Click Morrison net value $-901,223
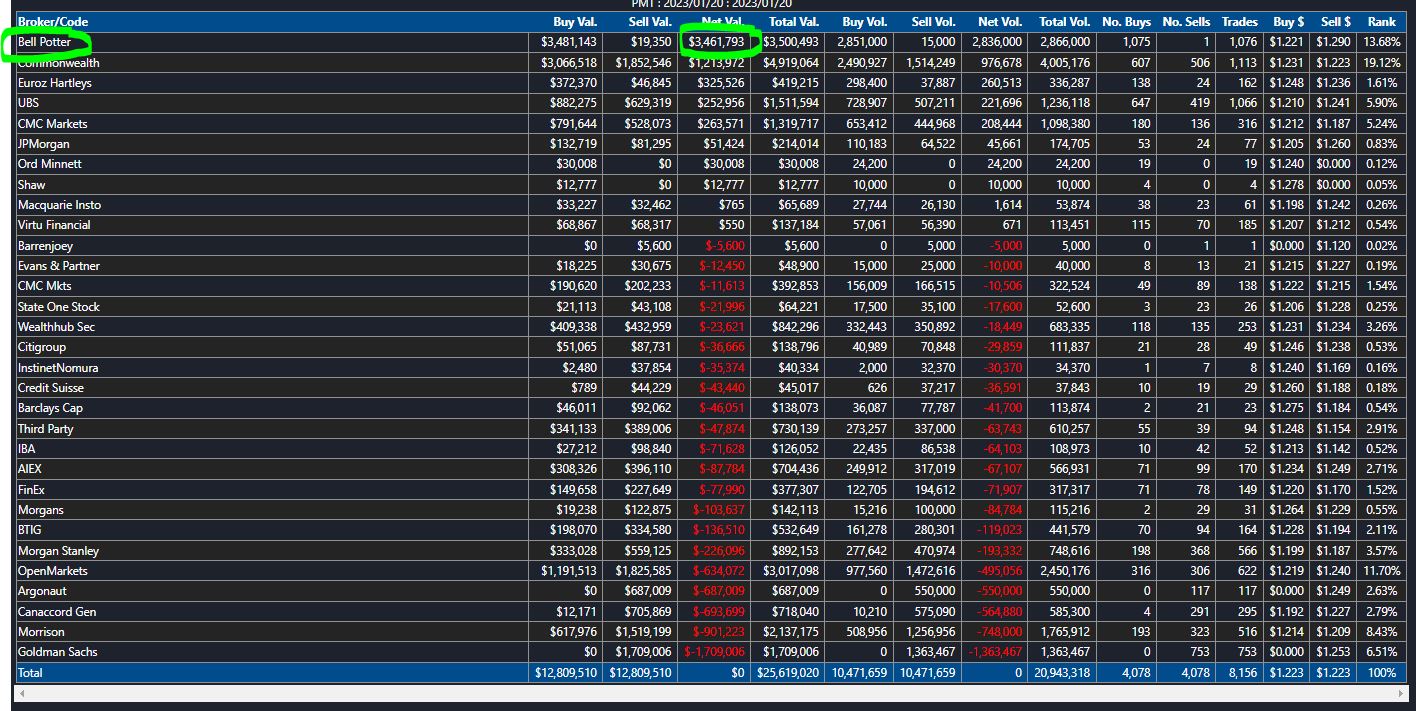Image resolution: width=1416 pixels, height=711 pixels. coord(719,632)
